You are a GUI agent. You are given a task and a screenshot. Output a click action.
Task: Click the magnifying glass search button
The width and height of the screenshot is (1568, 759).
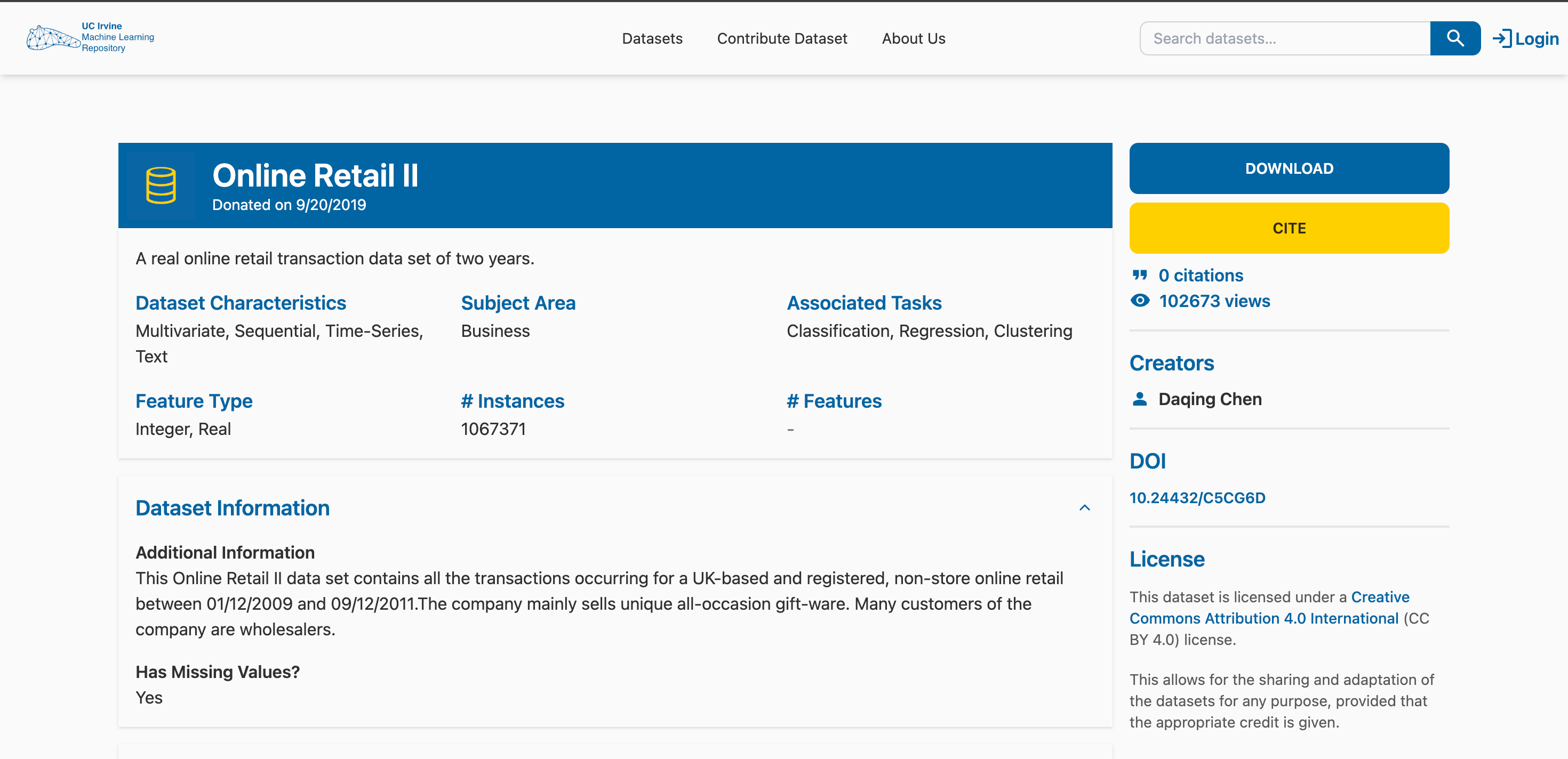coord(1454,38)
